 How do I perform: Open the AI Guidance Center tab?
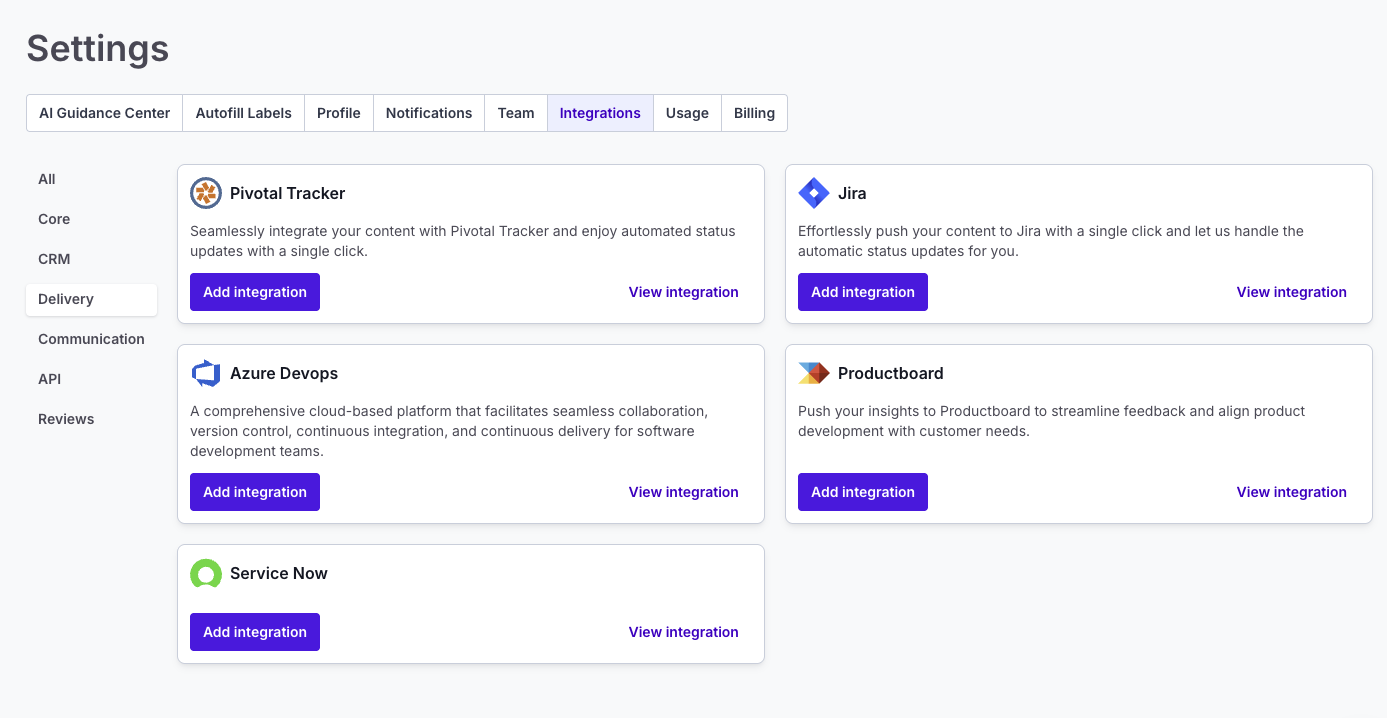tap(105, 113)
